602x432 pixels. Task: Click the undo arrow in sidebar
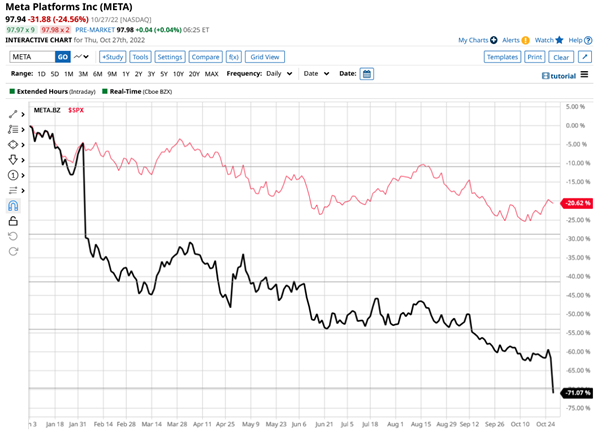click(13, 235)
